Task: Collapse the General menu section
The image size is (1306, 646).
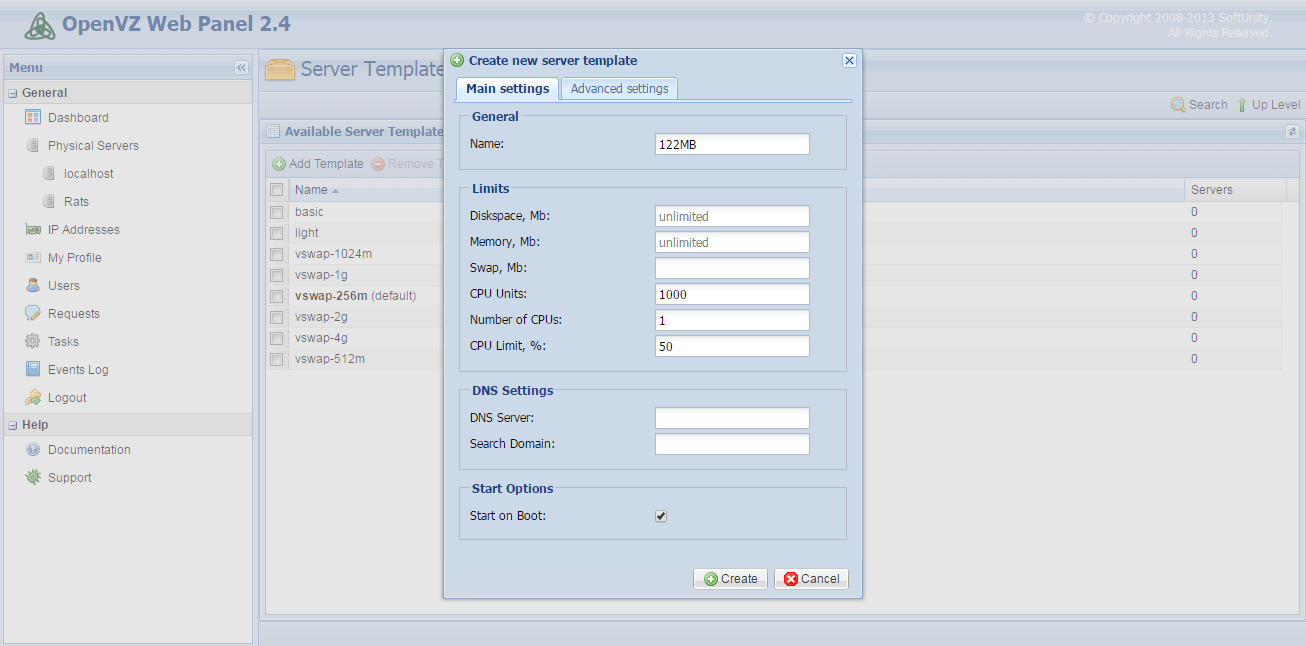Action: coord(13,93)
